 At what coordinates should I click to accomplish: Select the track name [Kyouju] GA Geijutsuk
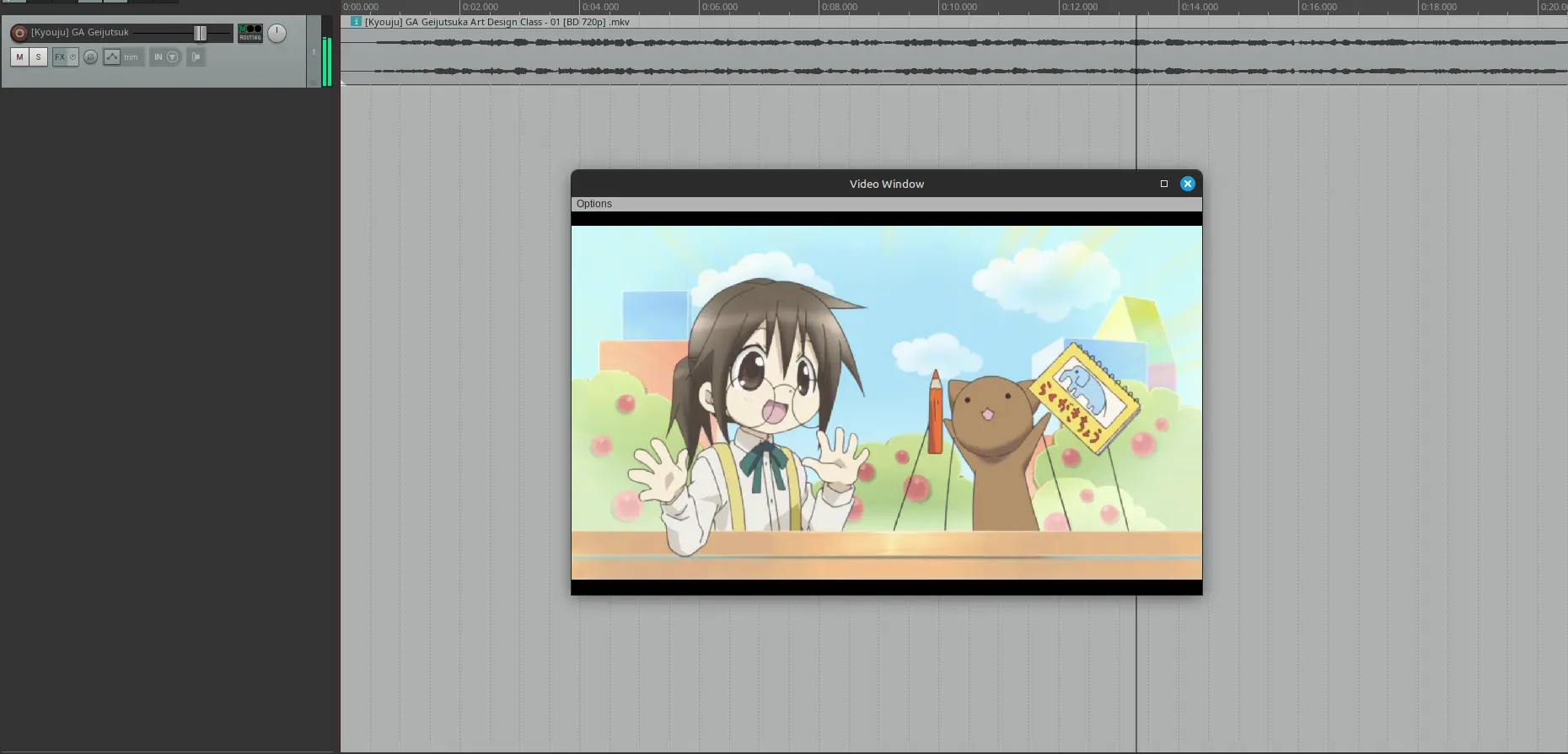coord(80,32)
